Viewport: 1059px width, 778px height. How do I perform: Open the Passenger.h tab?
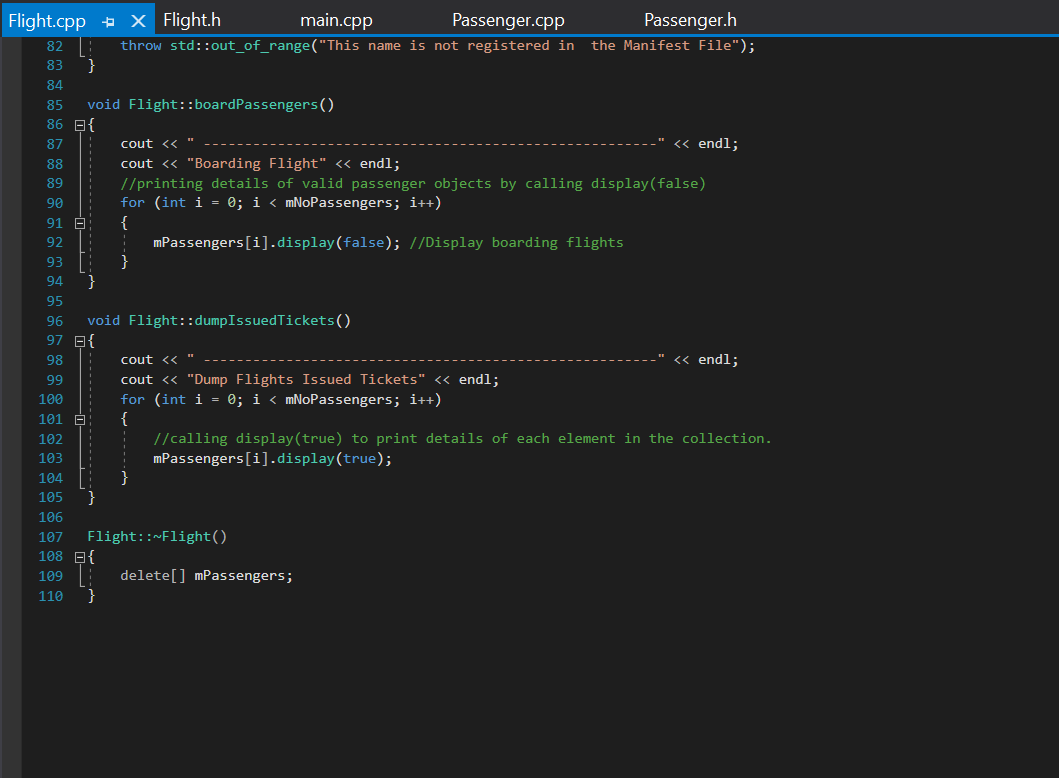tap(690, 19)
